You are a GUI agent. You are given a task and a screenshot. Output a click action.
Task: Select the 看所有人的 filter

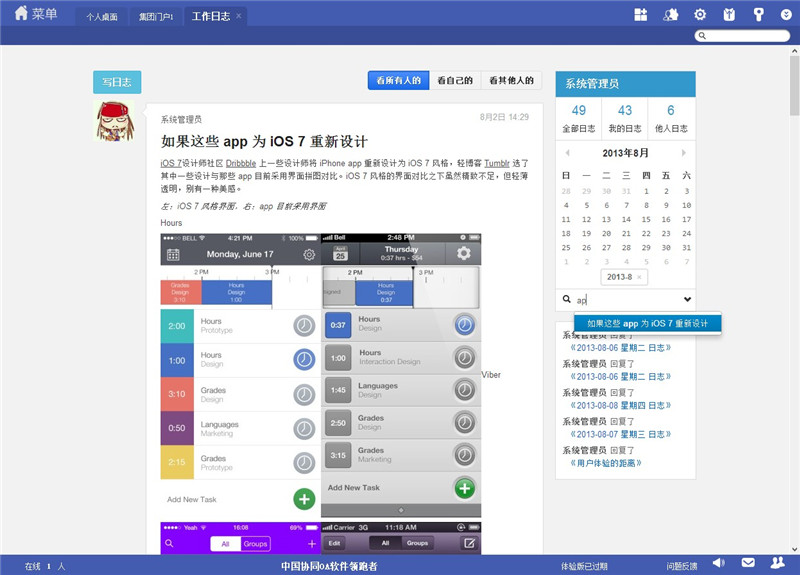(398, 80)
